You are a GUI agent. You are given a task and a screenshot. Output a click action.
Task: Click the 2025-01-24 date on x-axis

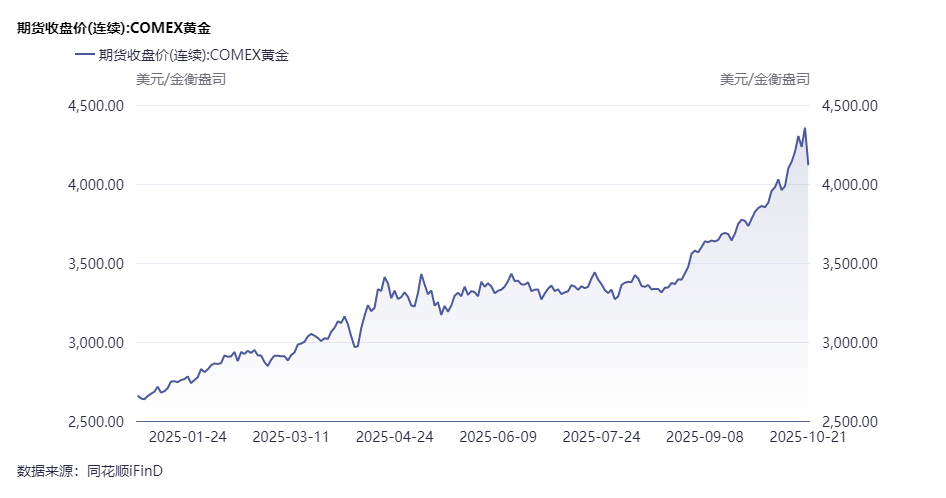tap(188, 436)
